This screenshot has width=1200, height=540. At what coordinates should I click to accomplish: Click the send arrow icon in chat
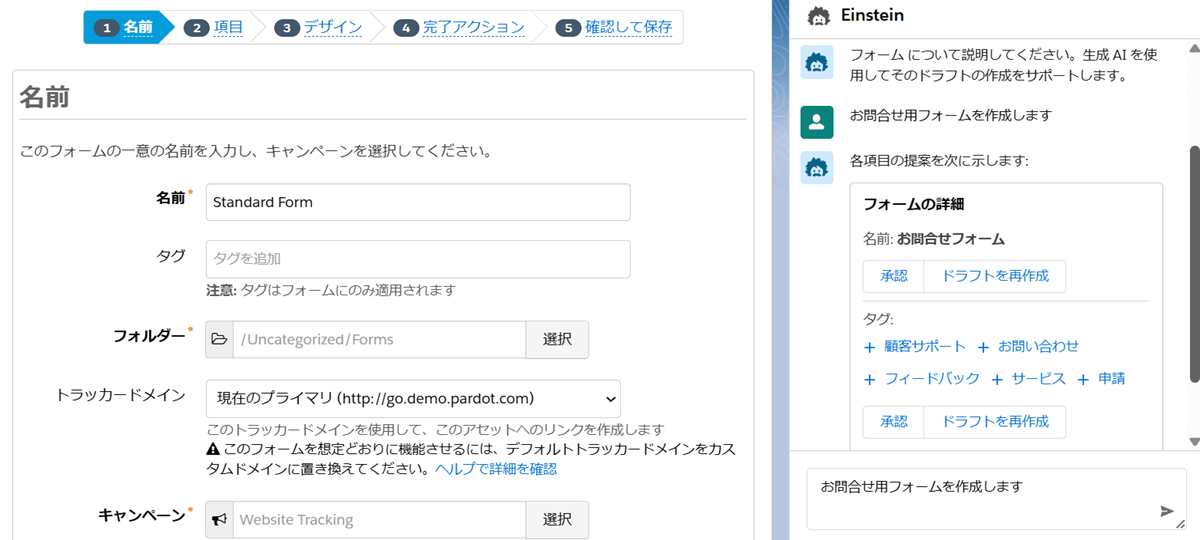coord(1166,511)
